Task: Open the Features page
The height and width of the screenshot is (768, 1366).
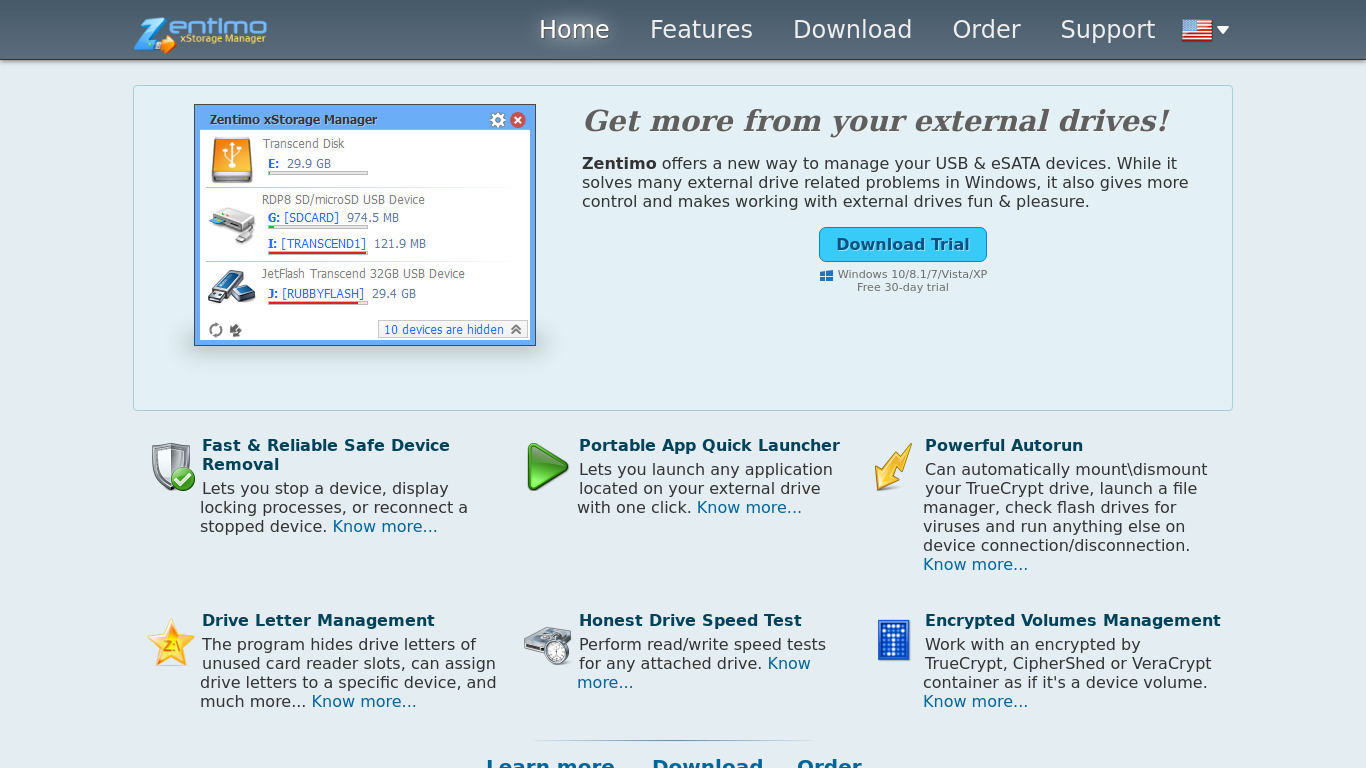Action: 701,30
